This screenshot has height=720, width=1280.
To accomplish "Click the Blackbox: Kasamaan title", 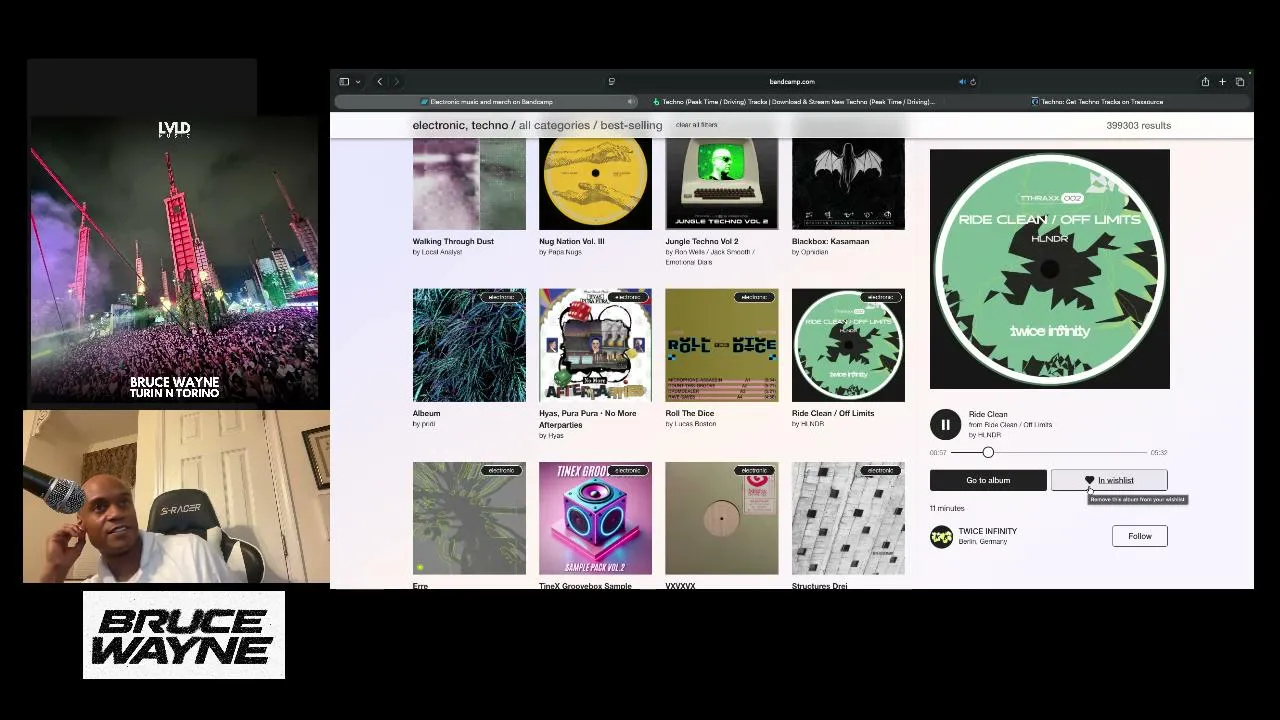I will [830, 241].
